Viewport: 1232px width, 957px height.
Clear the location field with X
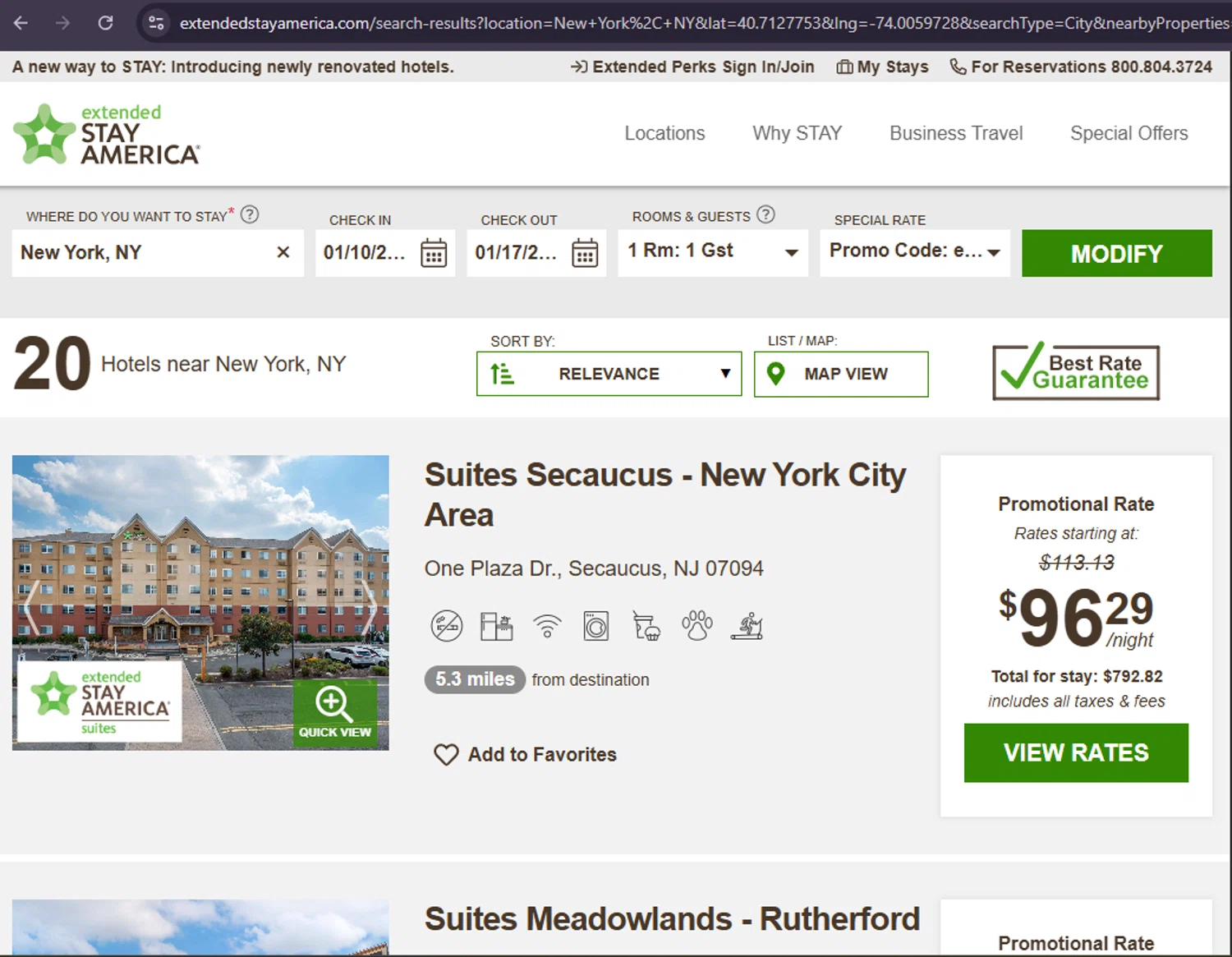[x=283, y=252]
